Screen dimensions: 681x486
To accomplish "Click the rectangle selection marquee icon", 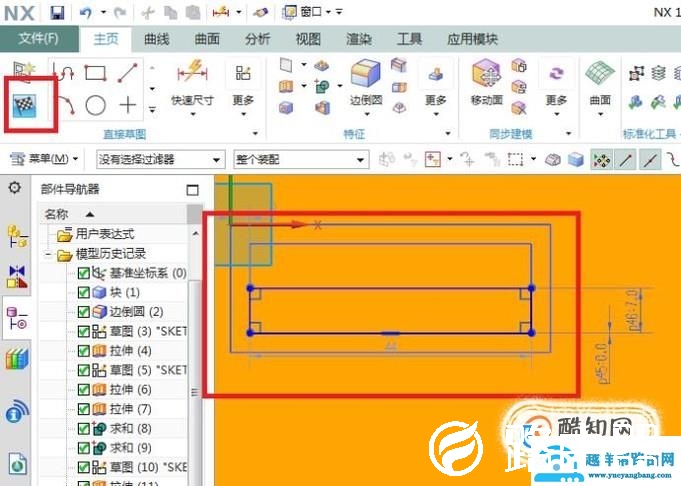I will coord(516,160).
